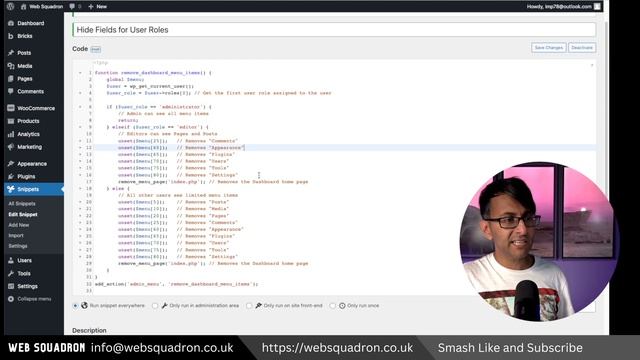Screen dimensions: 640x360
Task: Select Only run in administration area
Action: [x=155, y=306]
